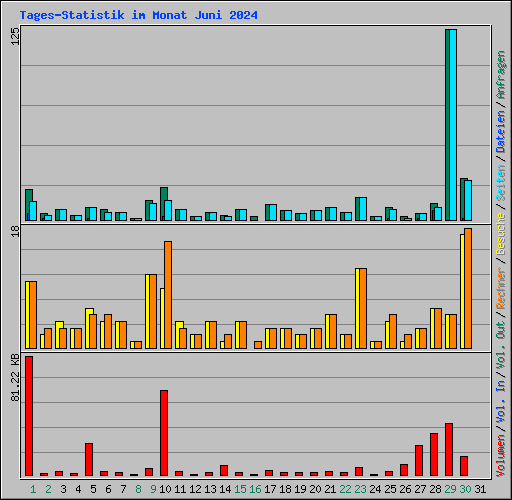Image resolution: width=512 pixels, height=500 pixels.
Task: Click the cyan Seiten bar for day 23
Action: (363, 209)
